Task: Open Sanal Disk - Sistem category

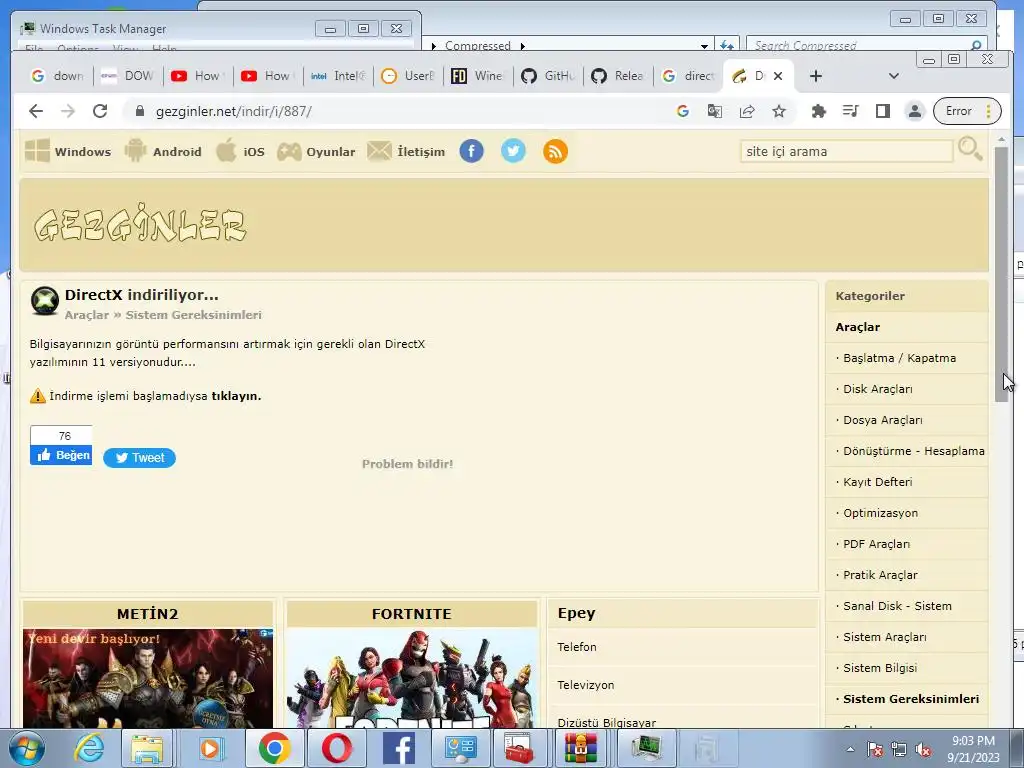Action: click(897, 606)
